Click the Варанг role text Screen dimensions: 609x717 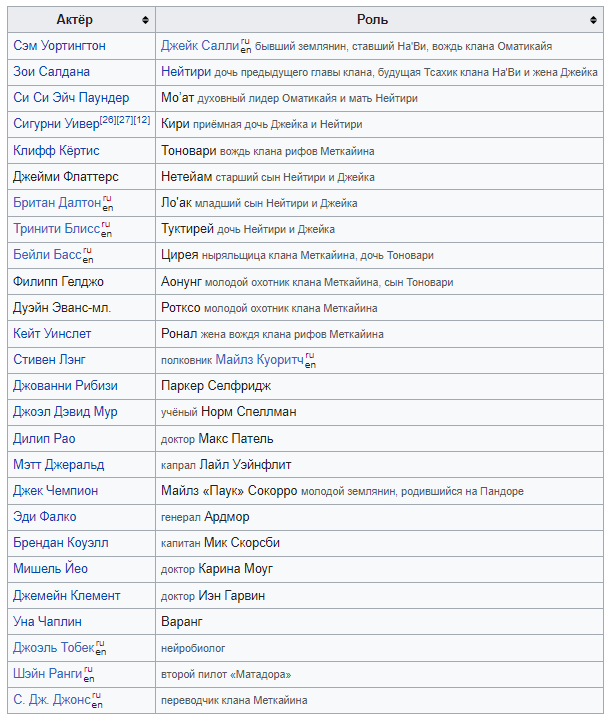click(182, 622)
